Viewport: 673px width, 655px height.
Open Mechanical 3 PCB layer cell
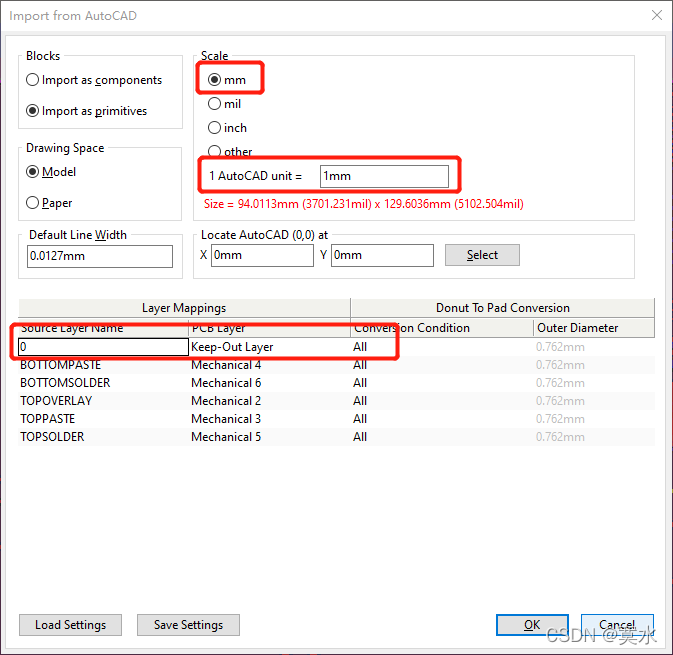(269, 419)
